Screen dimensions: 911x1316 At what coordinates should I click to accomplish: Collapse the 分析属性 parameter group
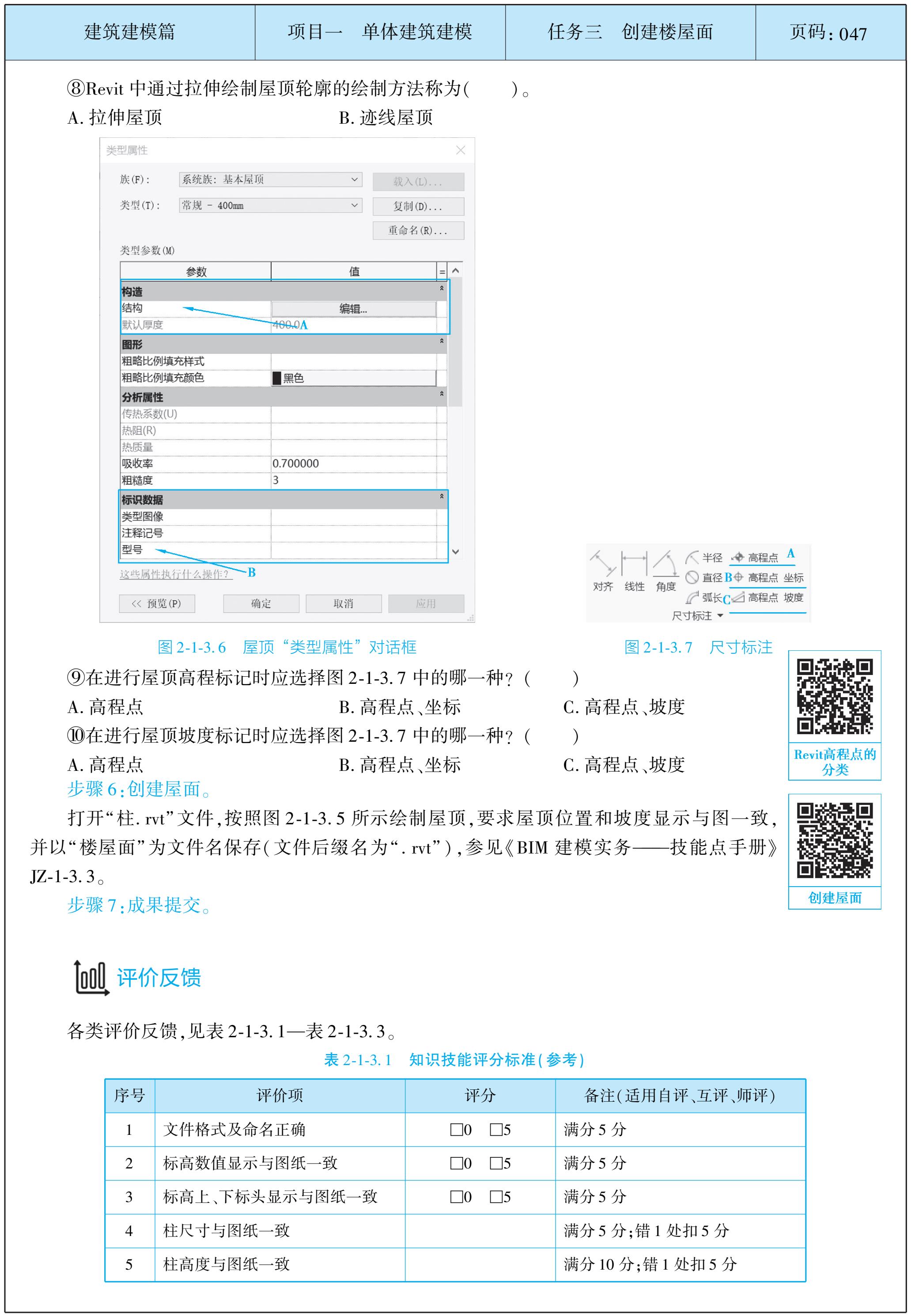pos(441,393)
